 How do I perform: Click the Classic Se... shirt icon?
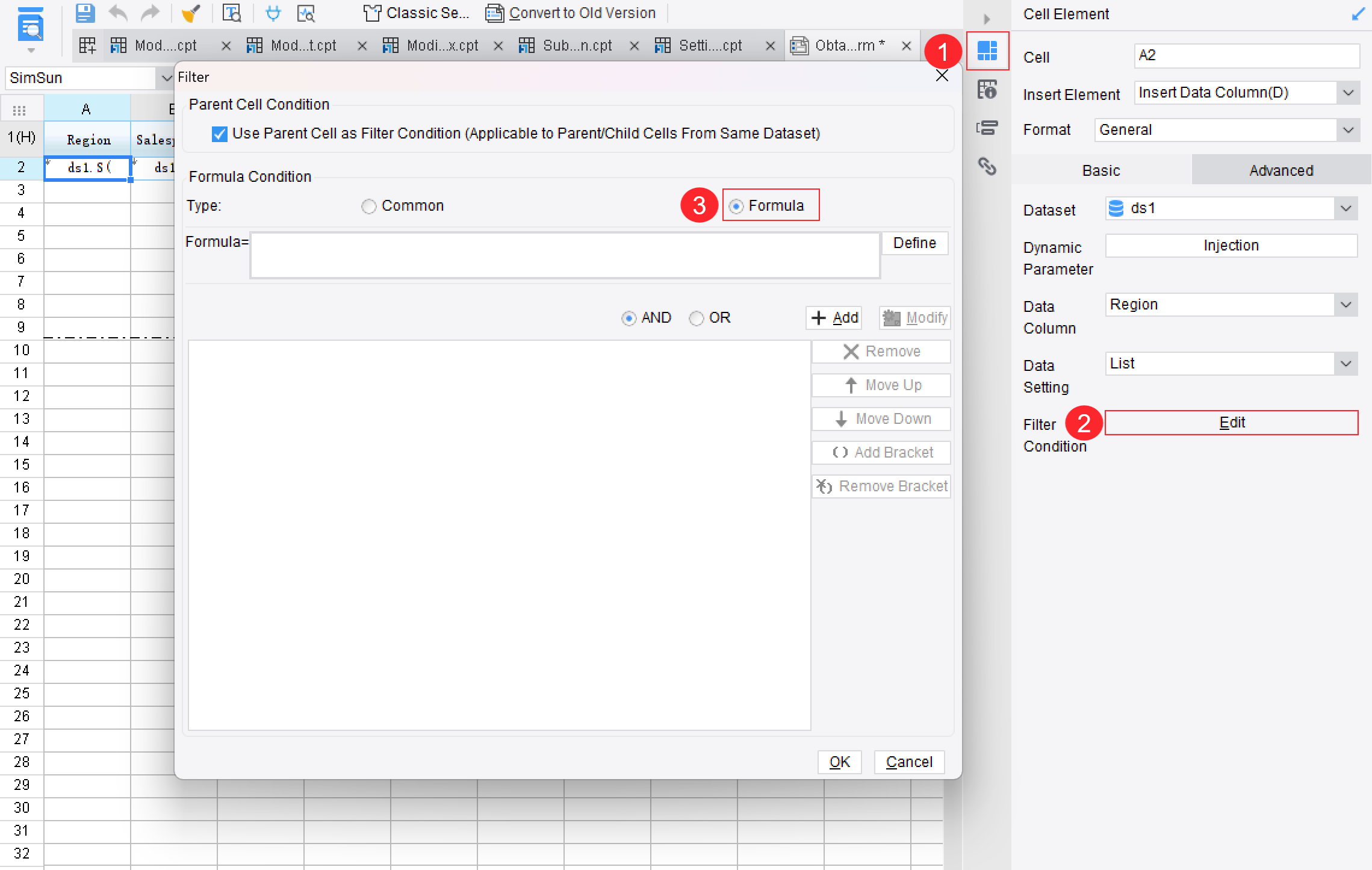click(372, 13)
